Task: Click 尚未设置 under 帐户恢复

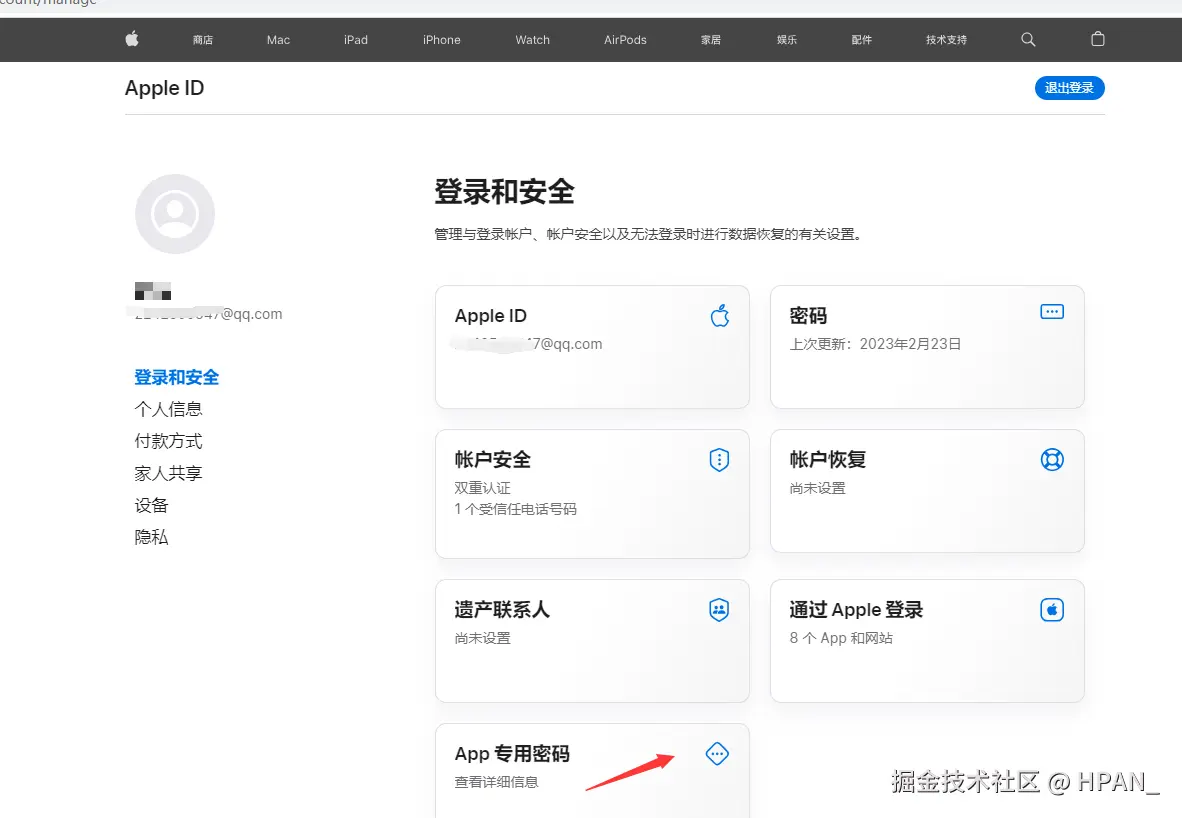Action: [817, 488]
